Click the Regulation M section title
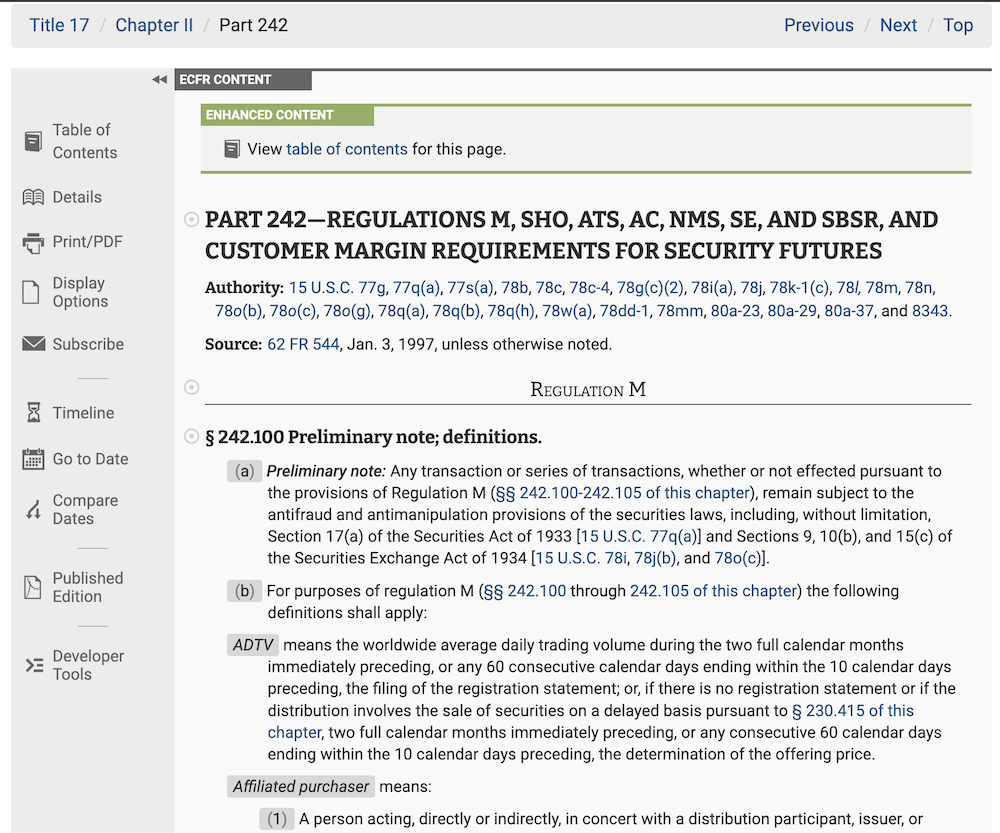This screenshot has width=1000, height=833. coord(588,389)
